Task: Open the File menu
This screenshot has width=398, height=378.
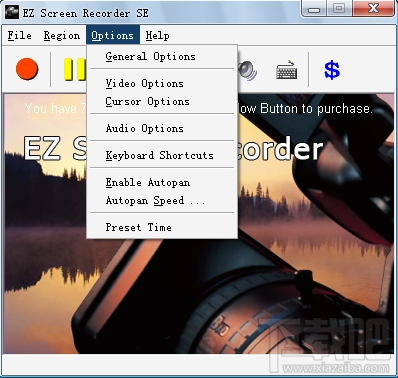Action: (x=20, y=35)
